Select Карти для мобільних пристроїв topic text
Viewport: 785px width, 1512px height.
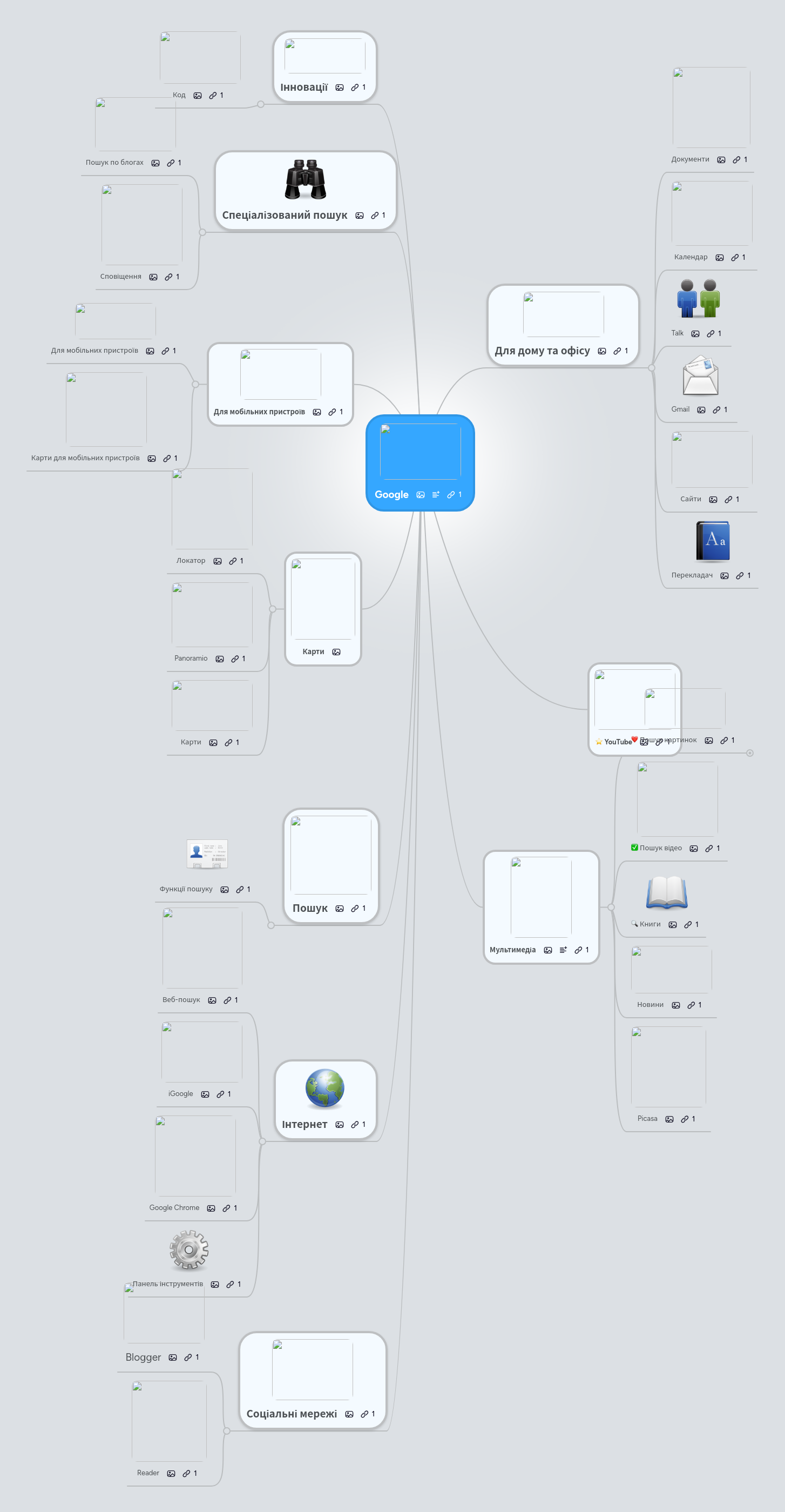(x=86, y=459)
